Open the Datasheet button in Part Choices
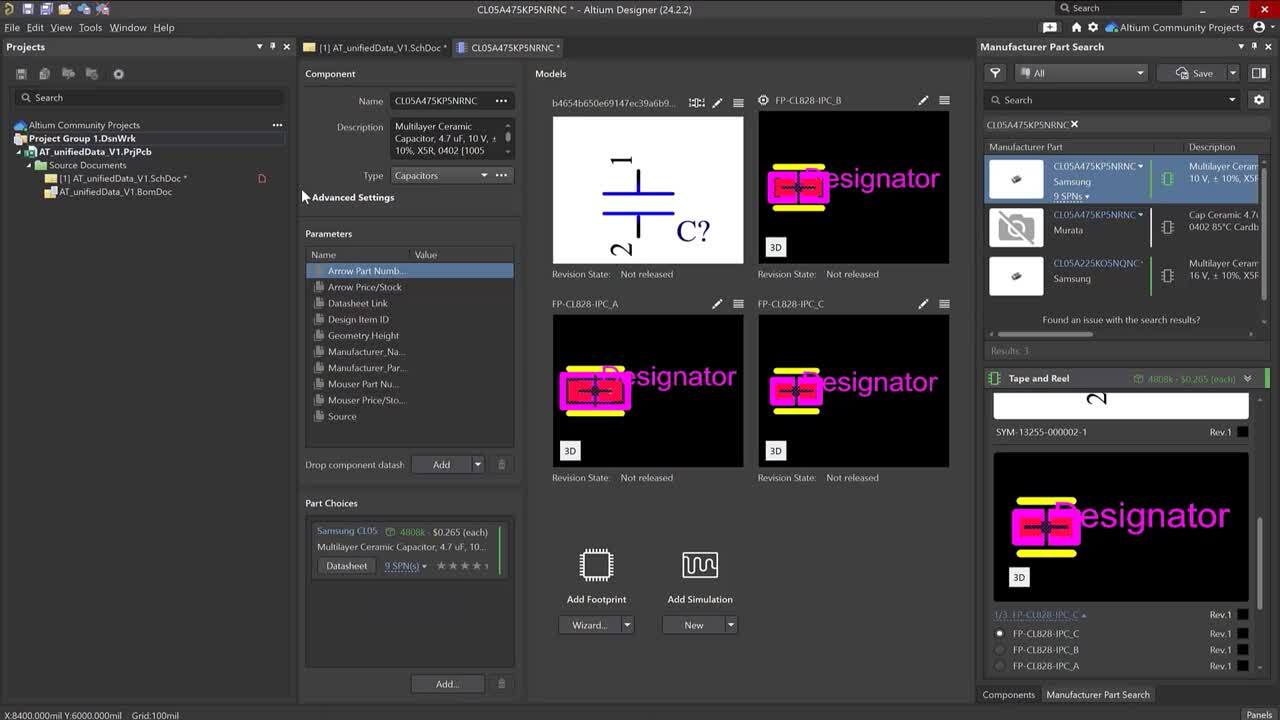The height and width of the screenshot is (720, 1280). click(x=346, y=566)
